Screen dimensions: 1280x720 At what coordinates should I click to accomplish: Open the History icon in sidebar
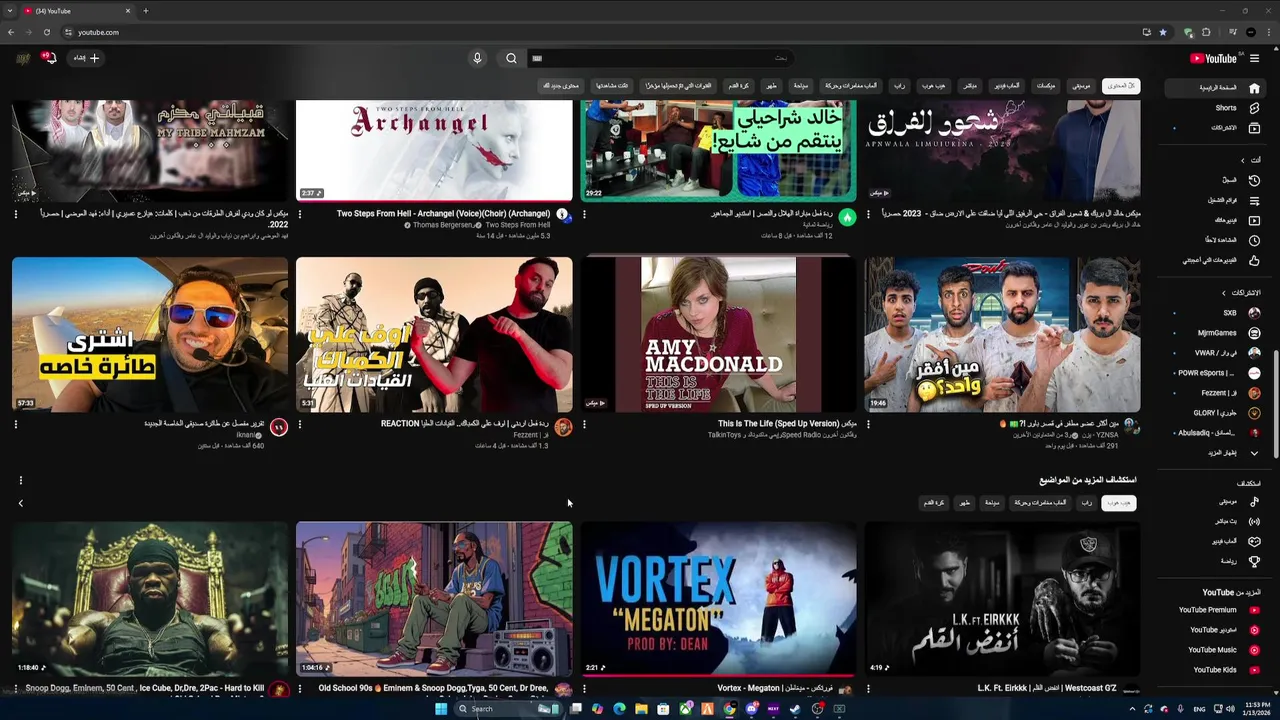[x=1254, y=180]
